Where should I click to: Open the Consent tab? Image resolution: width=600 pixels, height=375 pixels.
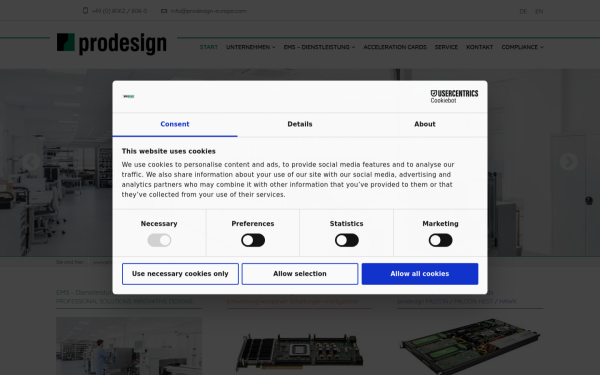pyautogui.click(x=175, y=124)
